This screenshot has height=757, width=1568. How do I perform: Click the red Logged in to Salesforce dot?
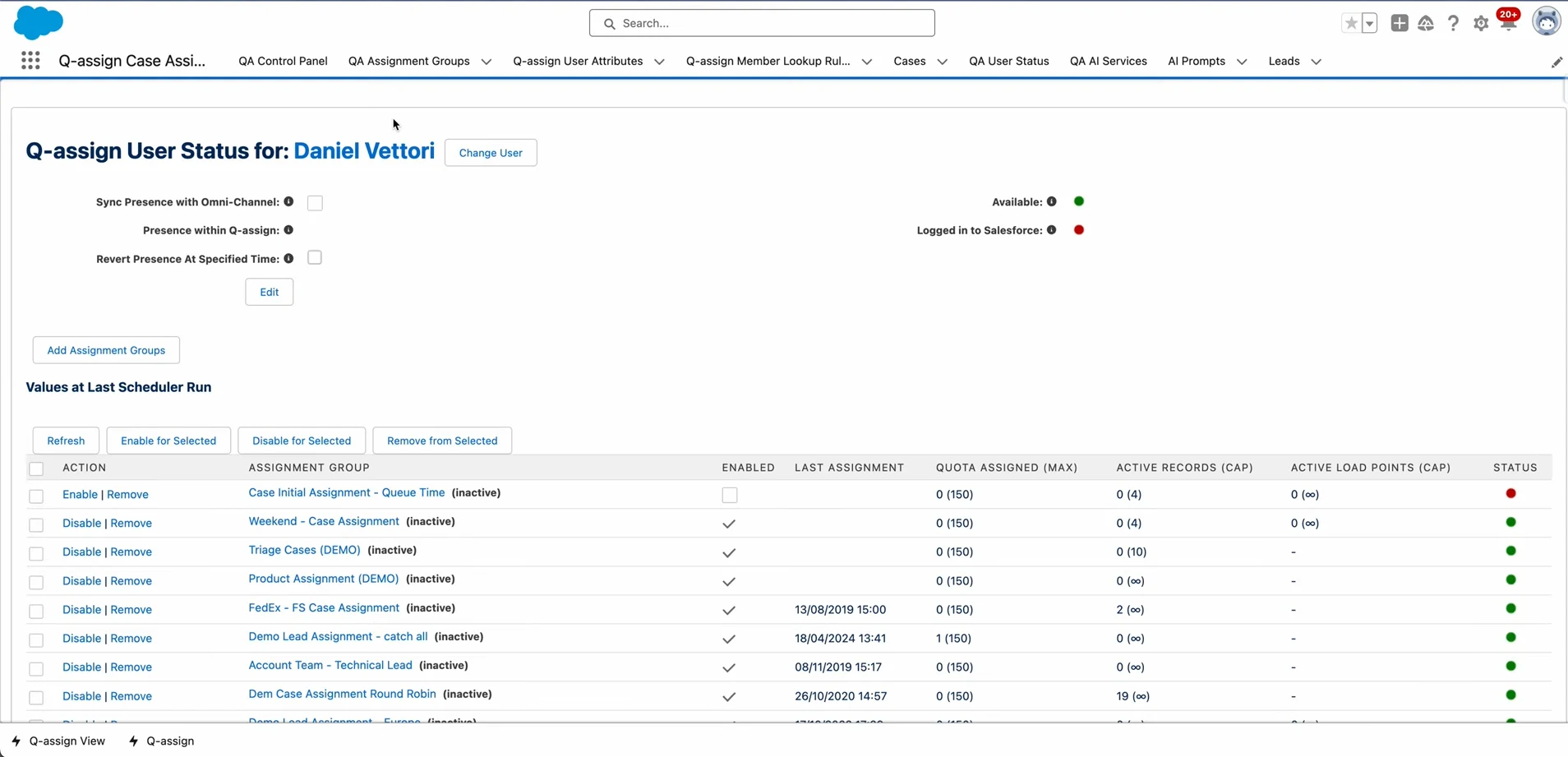[x=1079, y=230]
